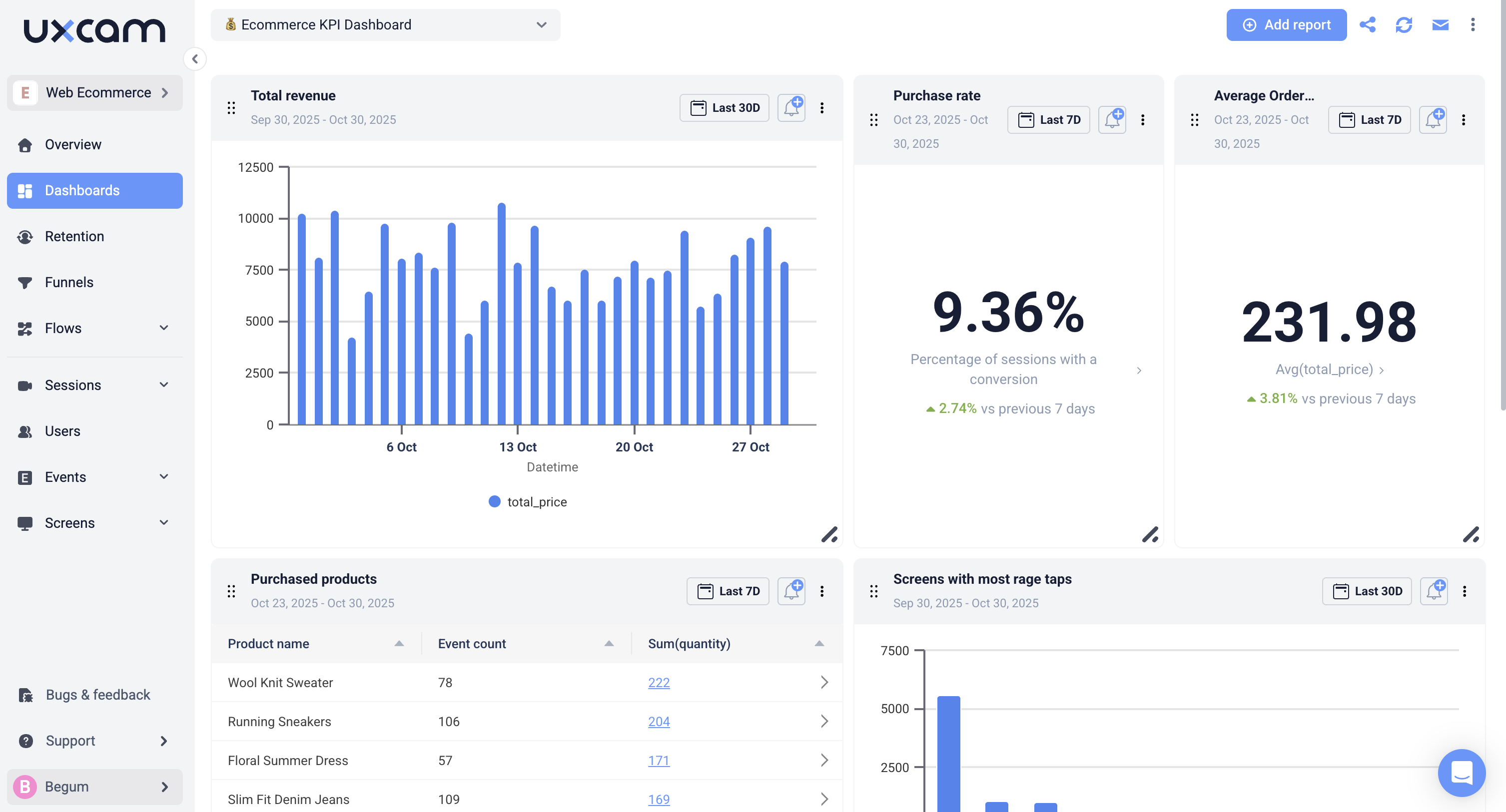Change the Last 30D range on Total revenue
Image resolution: width=1506 pixels, height=812 pixels.
pyautogui.click(x=724, y=107)
